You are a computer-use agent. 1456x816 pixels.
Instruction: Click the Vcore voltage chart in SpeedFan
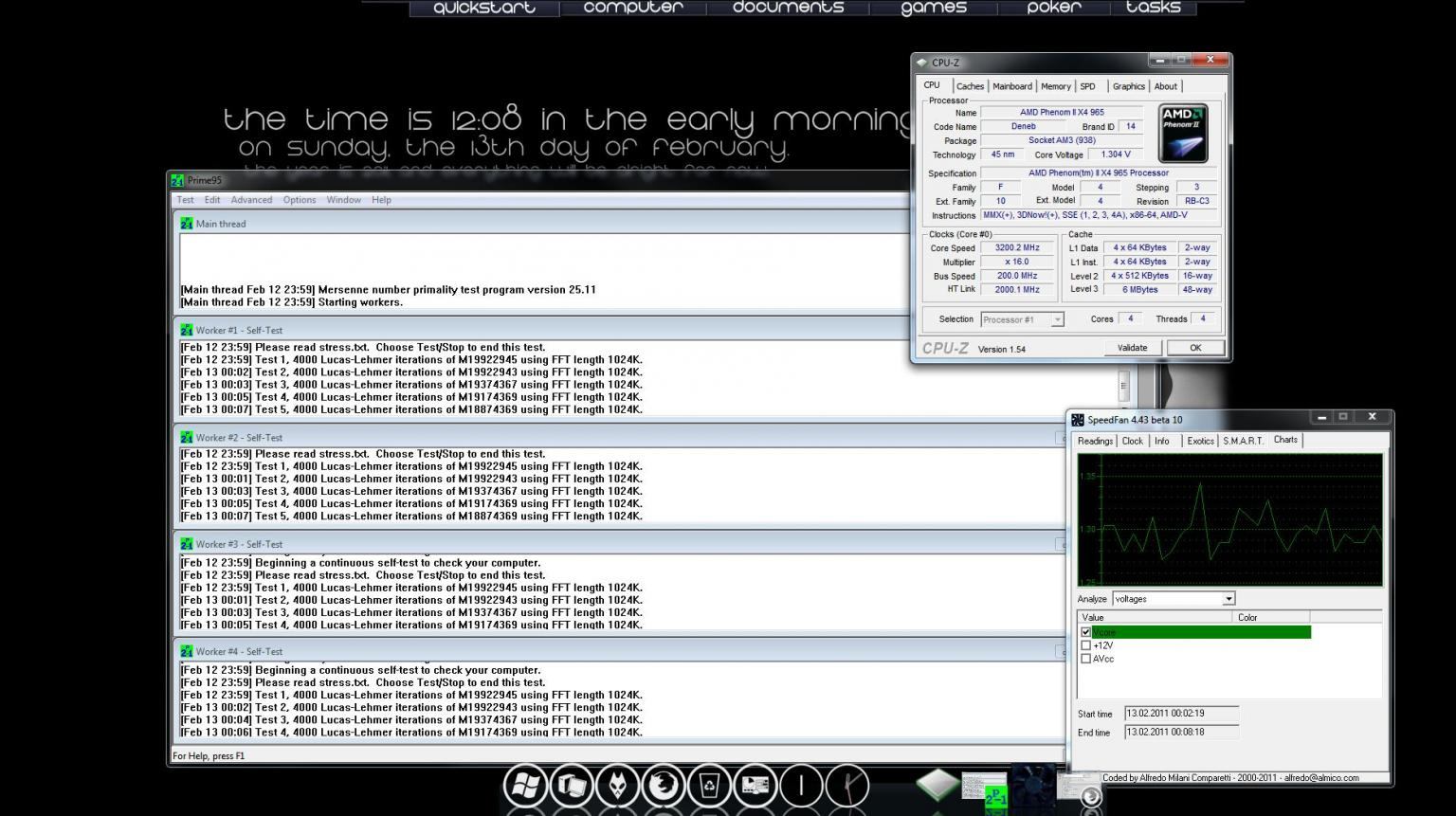point(1229,519)
